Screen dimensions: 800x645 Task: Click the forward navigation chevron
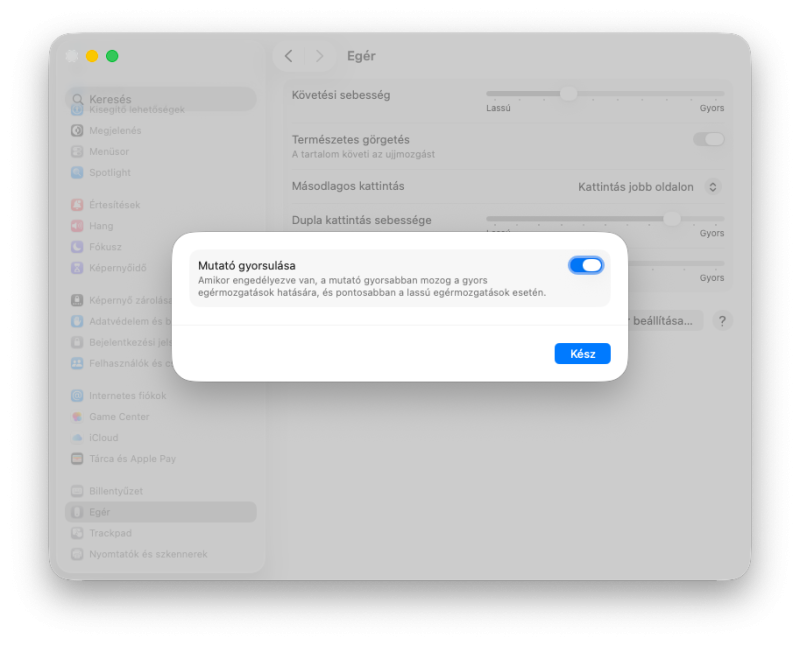click(x=319, y=56)
